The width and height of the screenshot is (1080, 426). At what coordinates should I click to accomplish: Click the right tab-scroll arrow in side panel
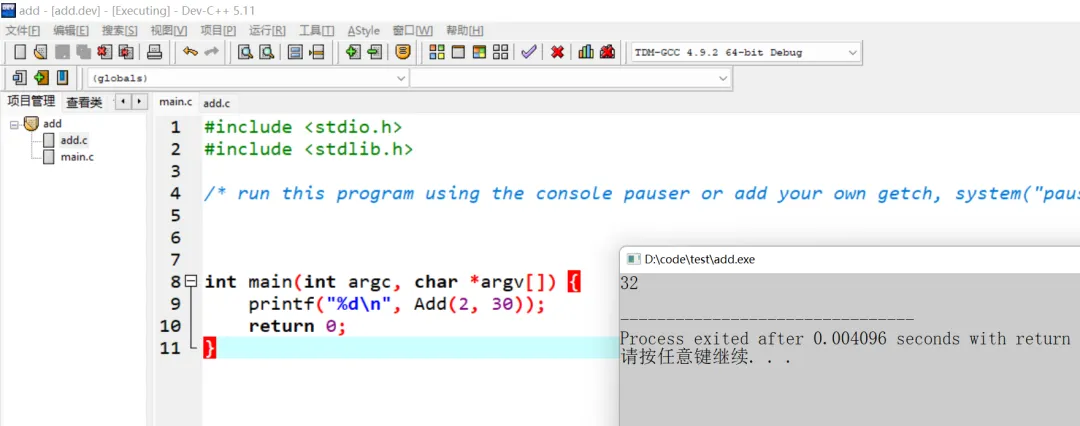(x=139, y=101)
